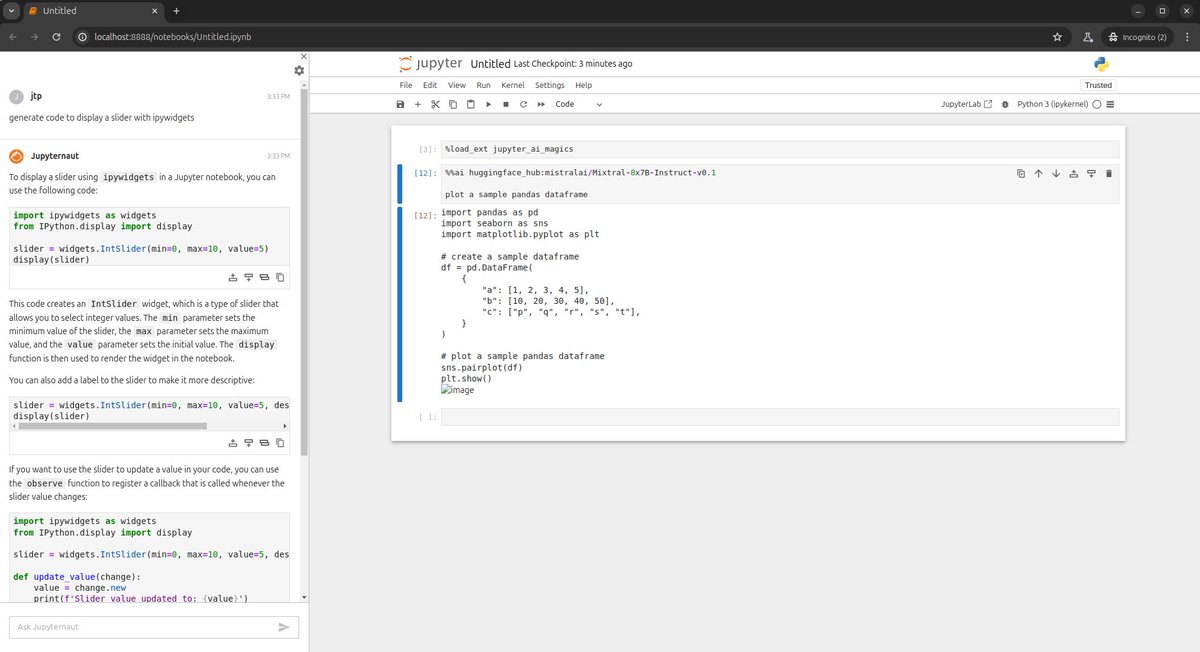Open the browser three-dot menu
The image size is (1200, 652).
(x=1185, y=37)
